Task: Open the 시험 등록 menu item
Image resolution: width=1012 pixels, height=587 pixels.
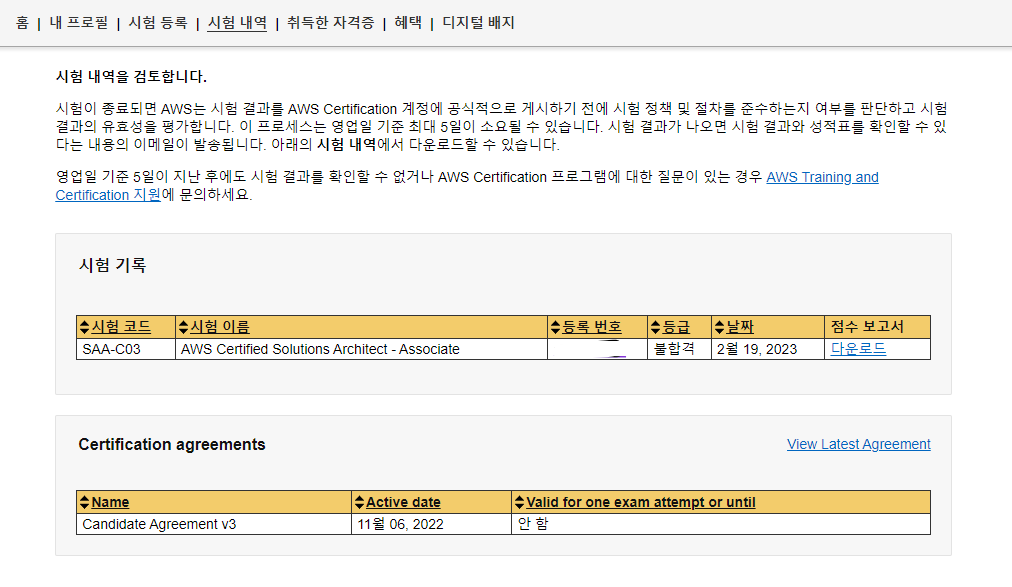Action: coord(157,23)
